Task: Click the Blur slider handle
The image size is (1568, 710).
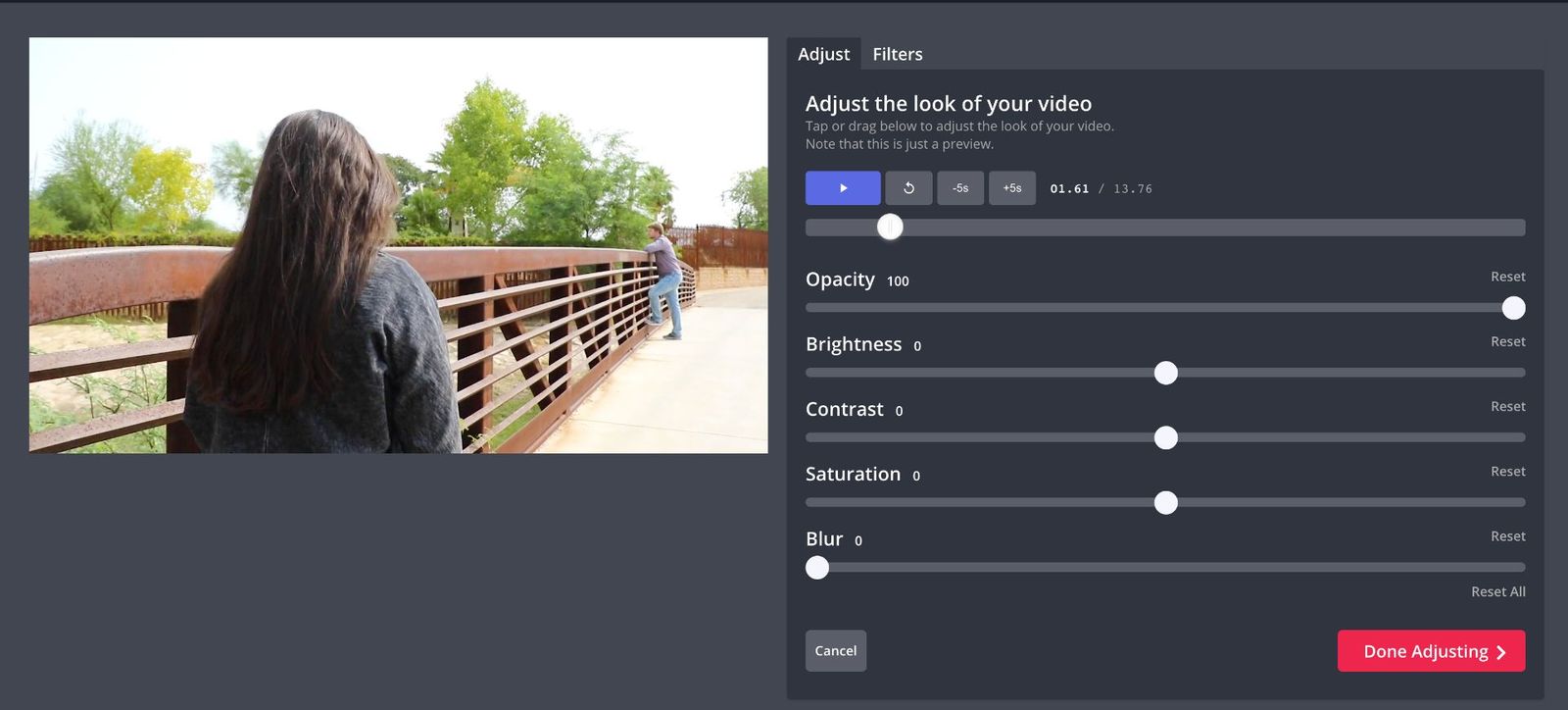Action: coord(817,568)
